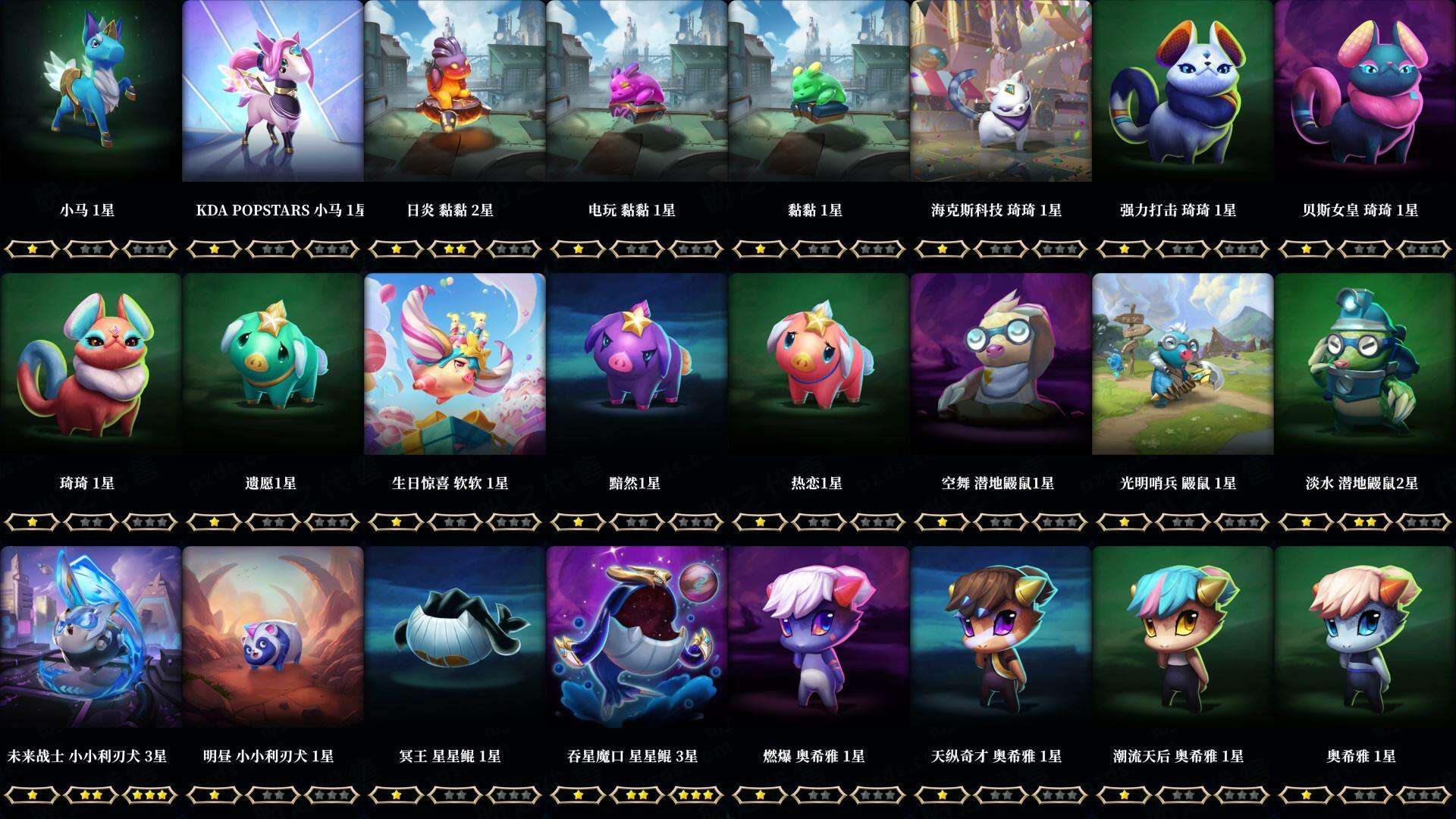Viewport: 1456px width, 819px height.
Task: Toggle two-star tier under 淡水 潜地鼹鼠
Action: (x=1365, y=522)
